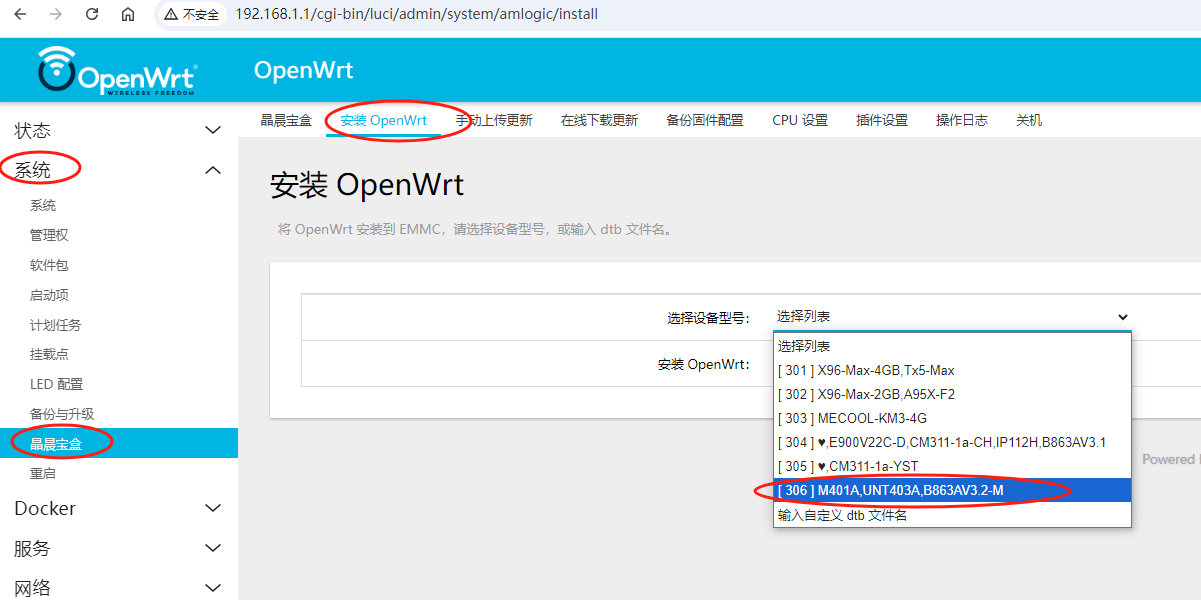Click the OpenWrt logo in header
The width and height of the screenshot is (1201, 600).
pyautogui.click(x=118, y=70)
